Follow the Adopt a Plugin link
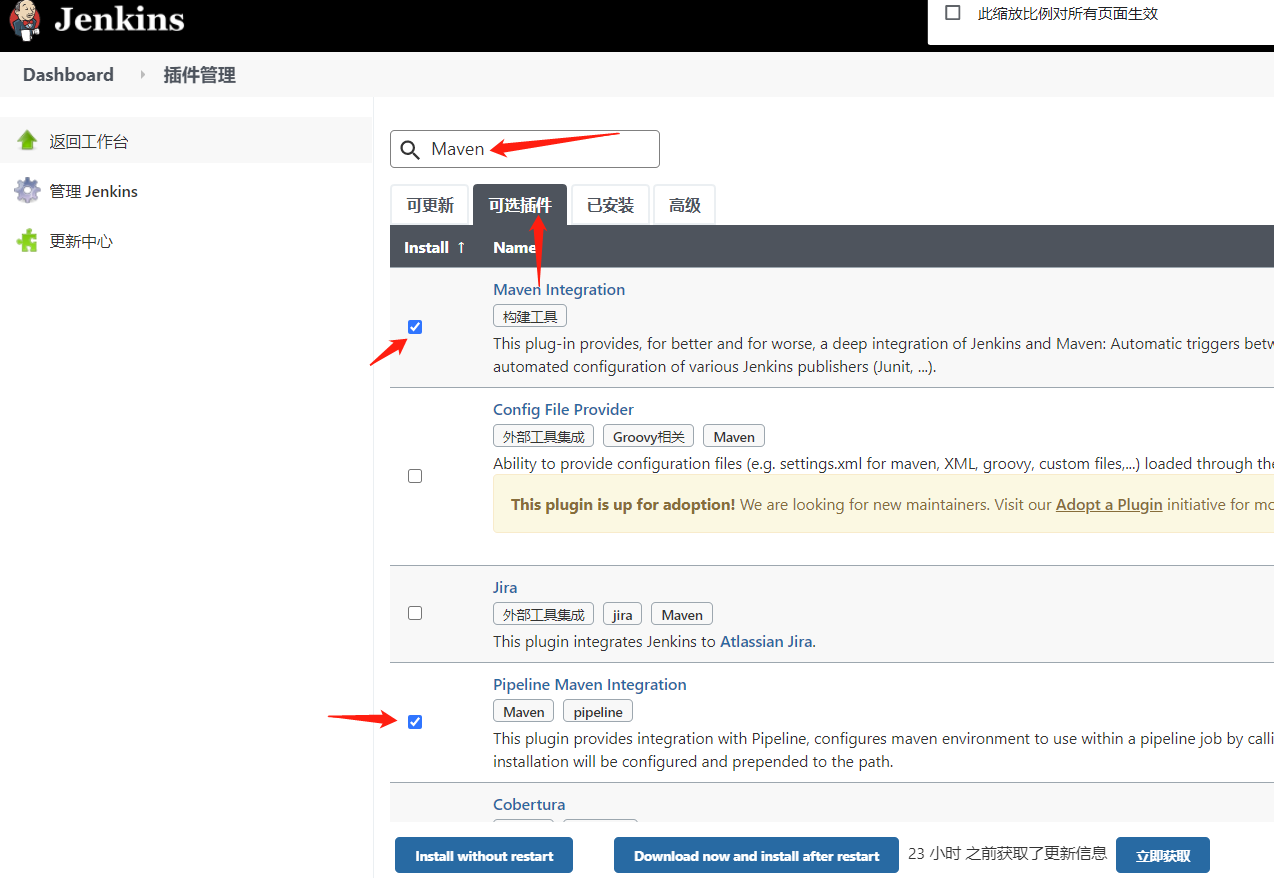The height and width of the screenshot is (878, 1274). click(1109, 505)
